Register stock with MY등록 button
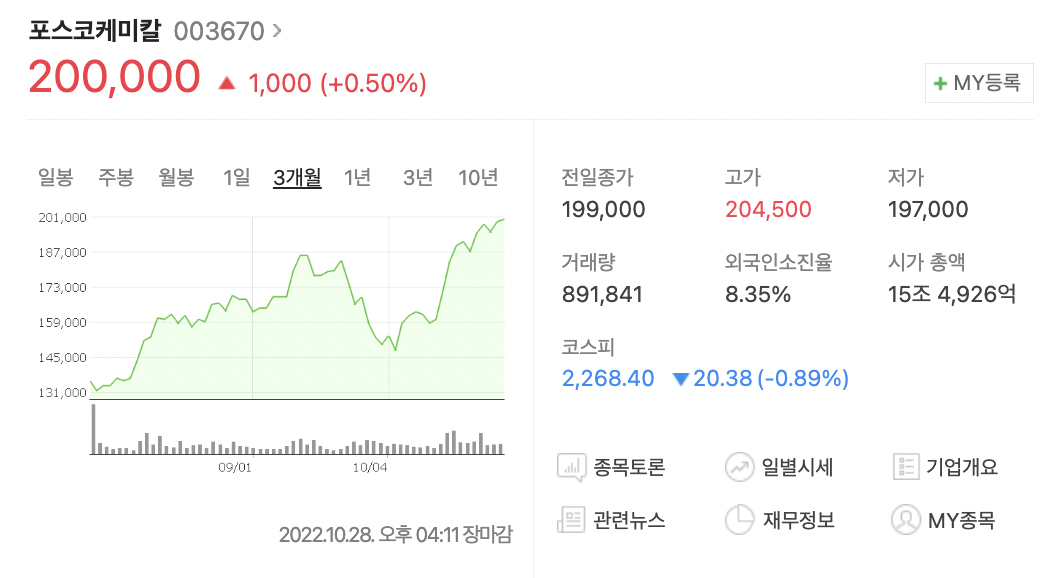The image size is (1064, 578). 978,82
